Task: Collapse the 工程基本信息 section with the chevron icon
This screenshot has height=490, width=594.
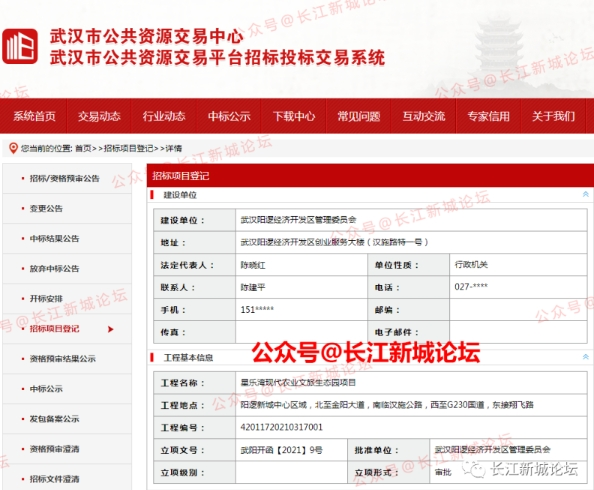Action: click(585, 357)
